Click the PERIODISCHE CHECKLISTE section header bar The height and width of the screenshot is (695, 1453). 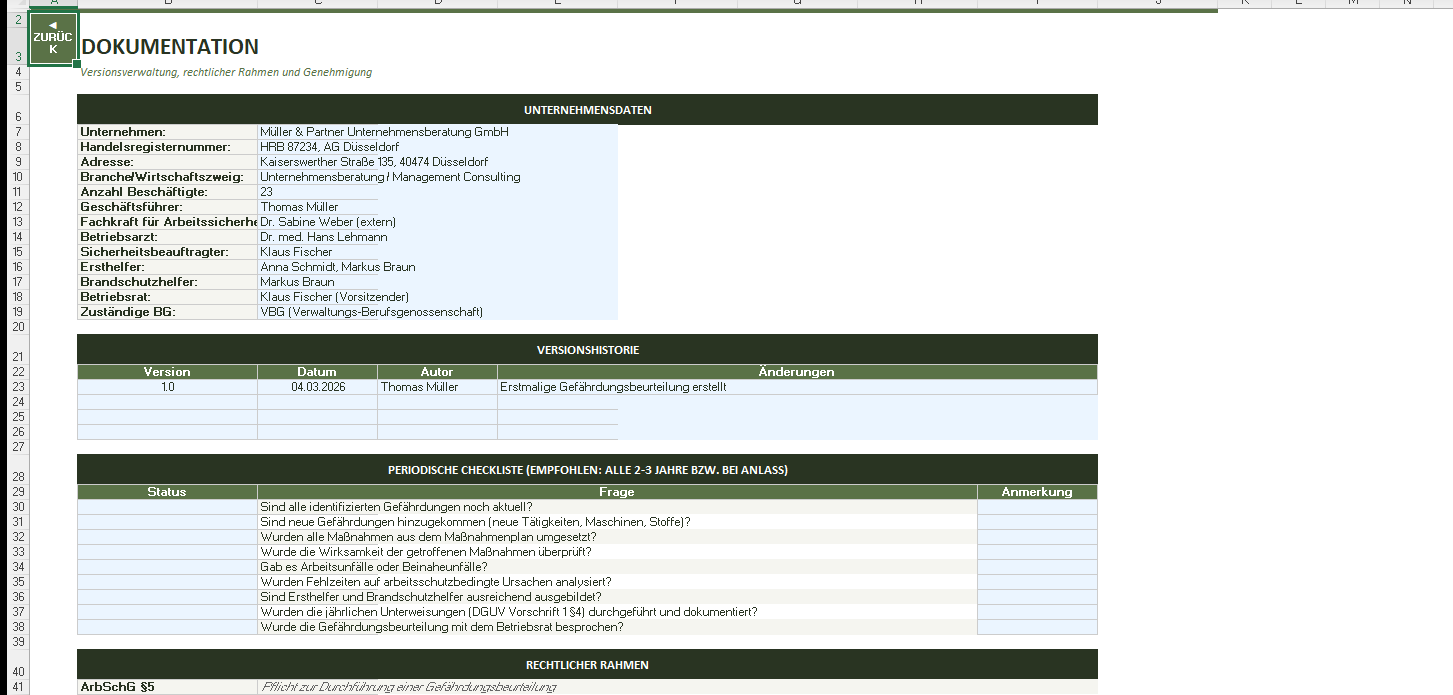point(587,470)
